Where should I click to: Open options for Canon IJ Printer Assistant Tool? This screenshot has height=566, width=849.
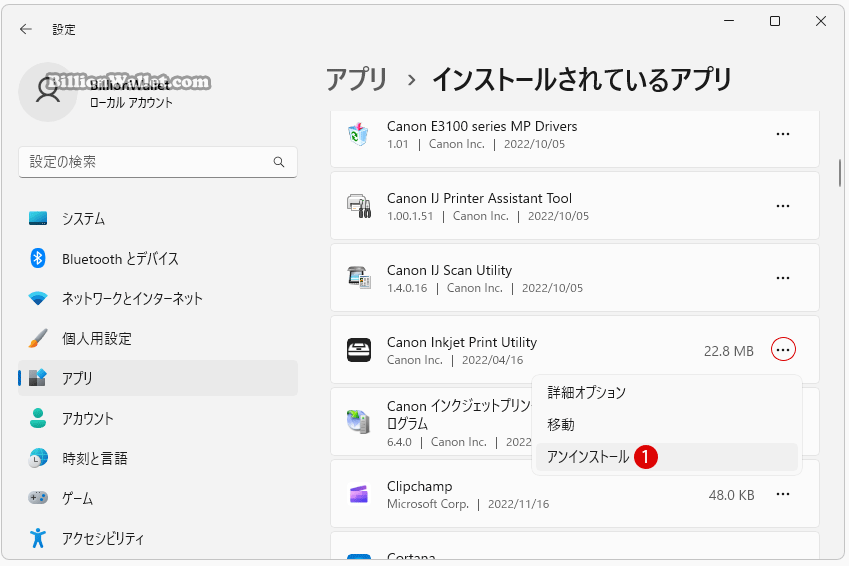click(x=783, y=206)
